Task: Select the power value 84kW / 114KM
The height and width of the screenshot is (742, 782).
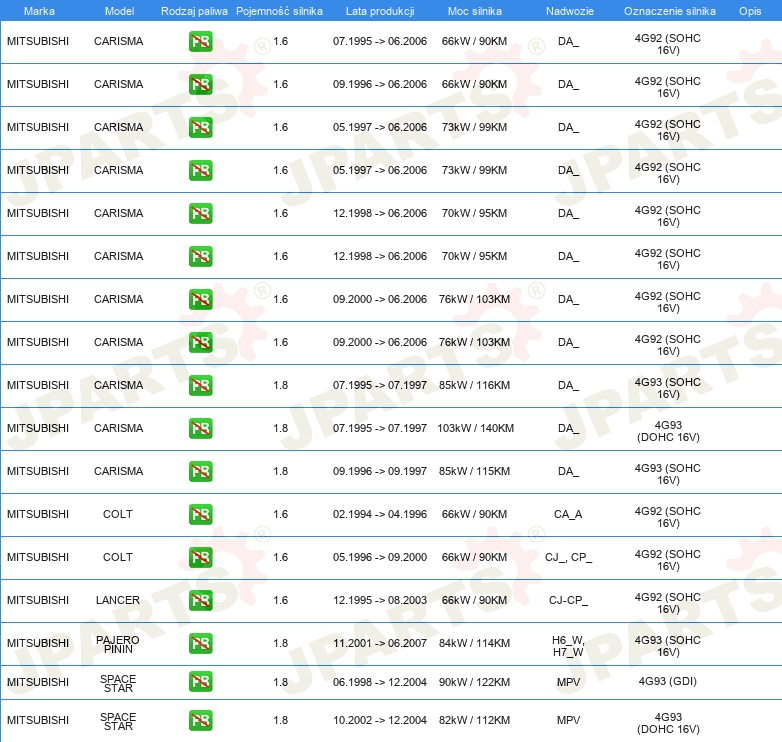Action: [x=474, y=643]
